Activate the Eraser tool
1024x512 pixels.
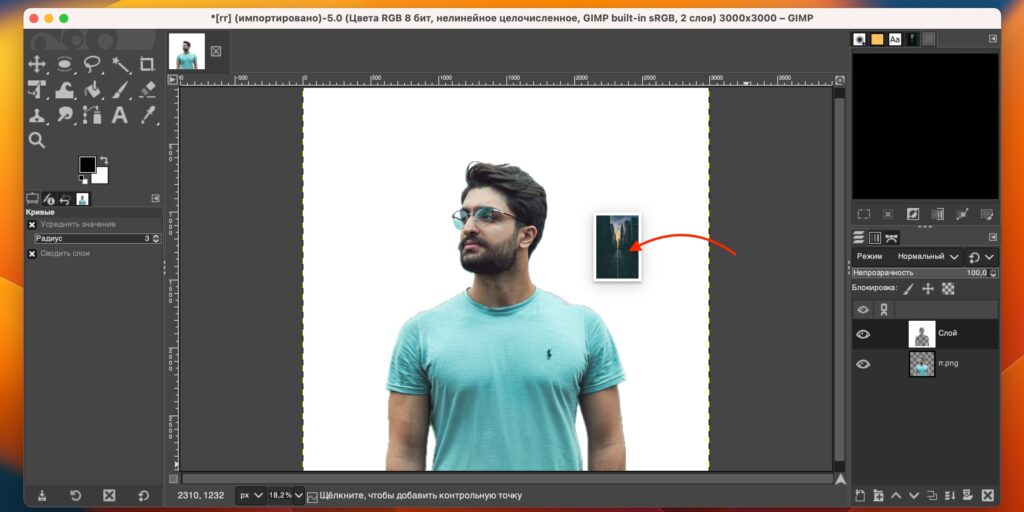148,89
